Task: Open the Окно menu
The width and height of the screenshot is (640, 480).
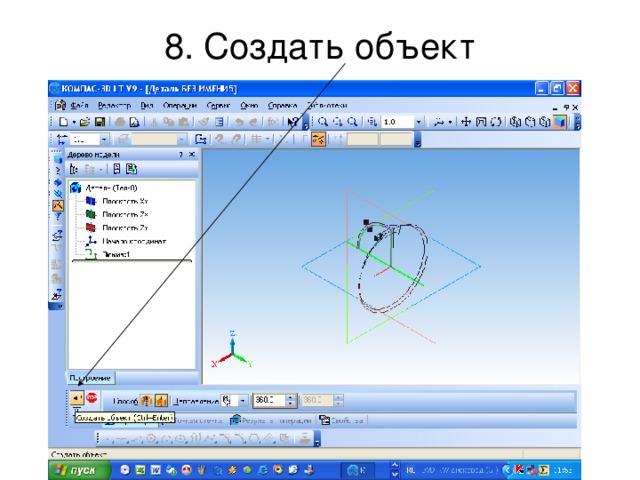Action: click(249, 105)
